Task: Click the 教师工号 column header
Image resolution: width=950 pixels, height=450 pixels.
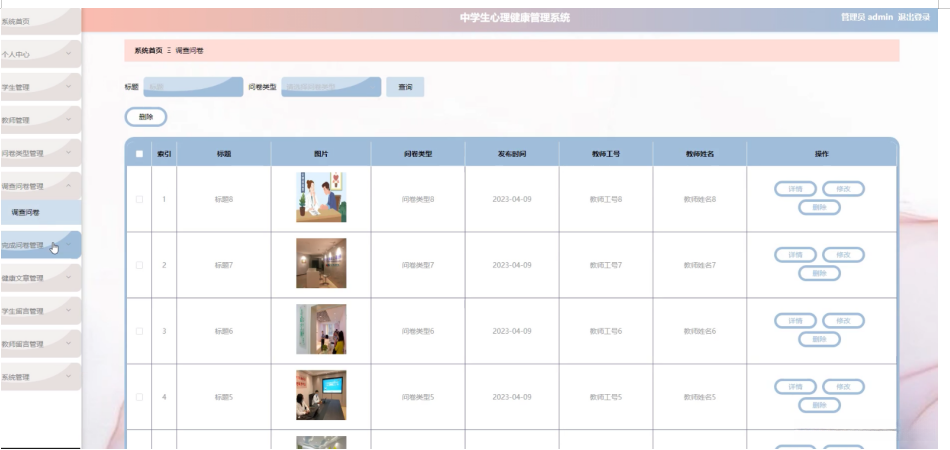Action: coord(606,154)
